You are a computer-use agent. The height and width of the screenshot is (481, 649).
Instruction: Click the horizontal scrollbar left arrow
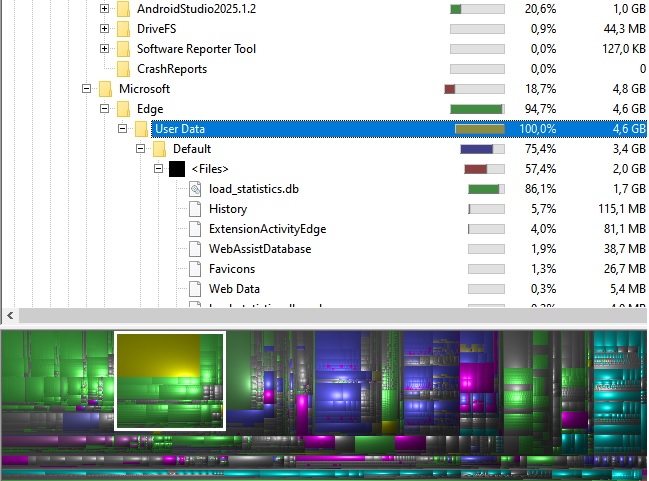[10, 316]
